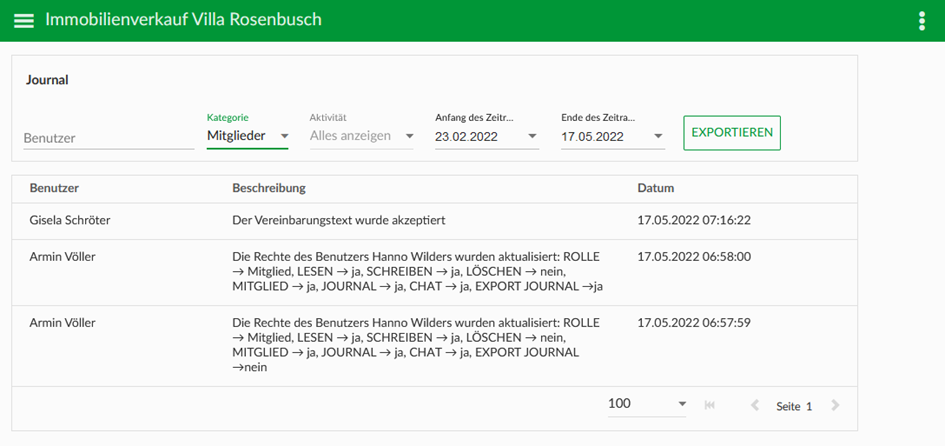This screenshot has height=446, width=945.
Task: Expand the Kategorie Mitglieder dropdown
Action: pyautogui.click(x=248, y=136)
